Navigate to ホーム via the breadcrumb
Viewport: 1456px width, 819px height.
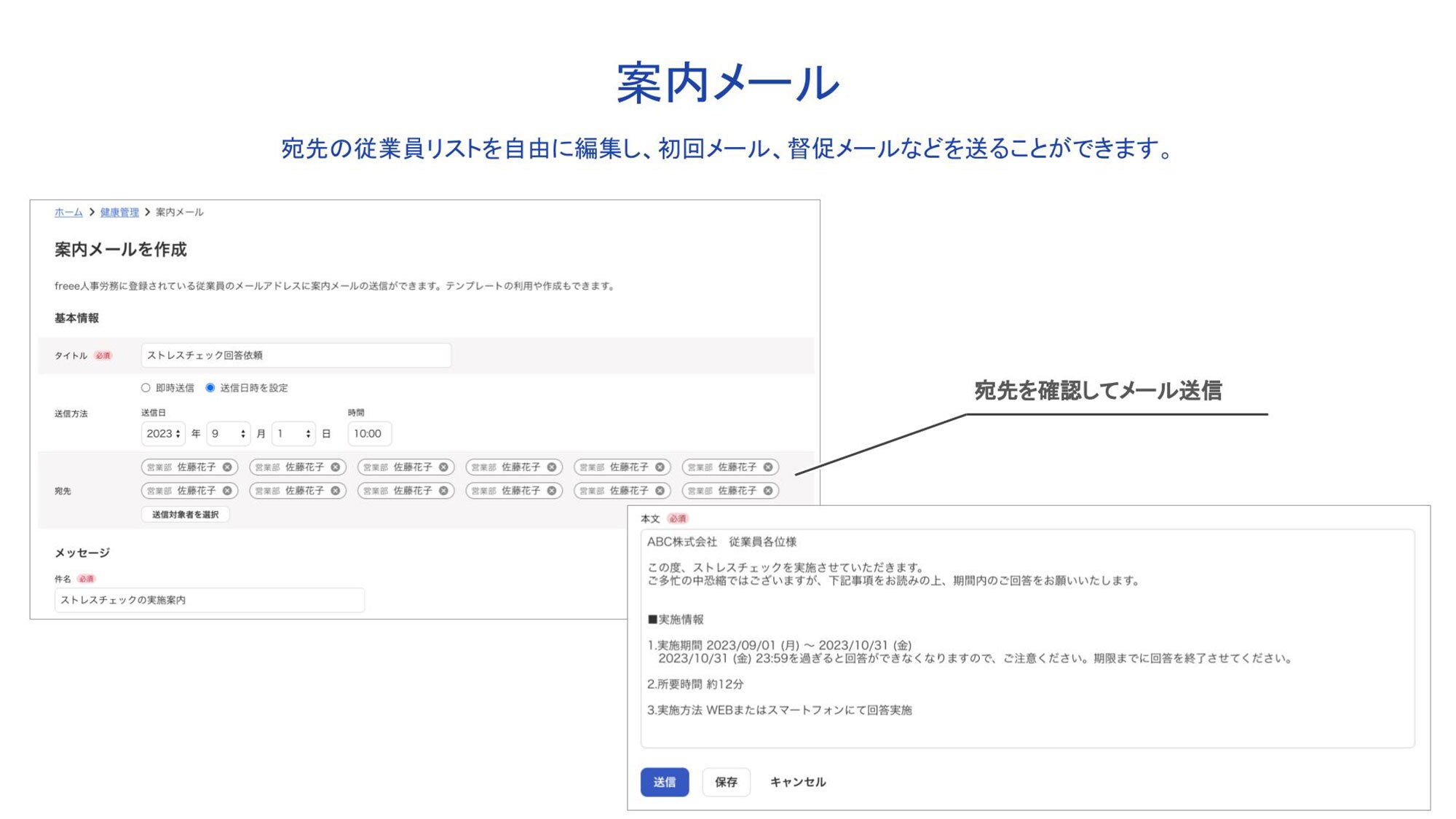[68, 213]
